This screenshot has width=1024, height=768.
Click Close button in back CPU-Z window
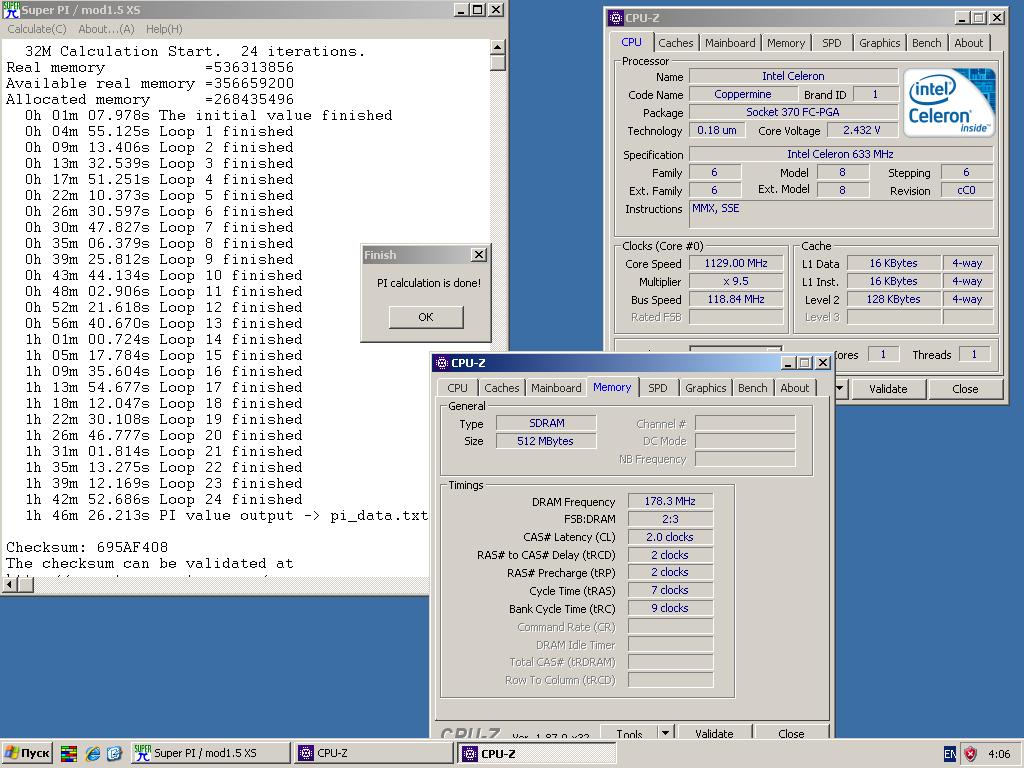965,389
